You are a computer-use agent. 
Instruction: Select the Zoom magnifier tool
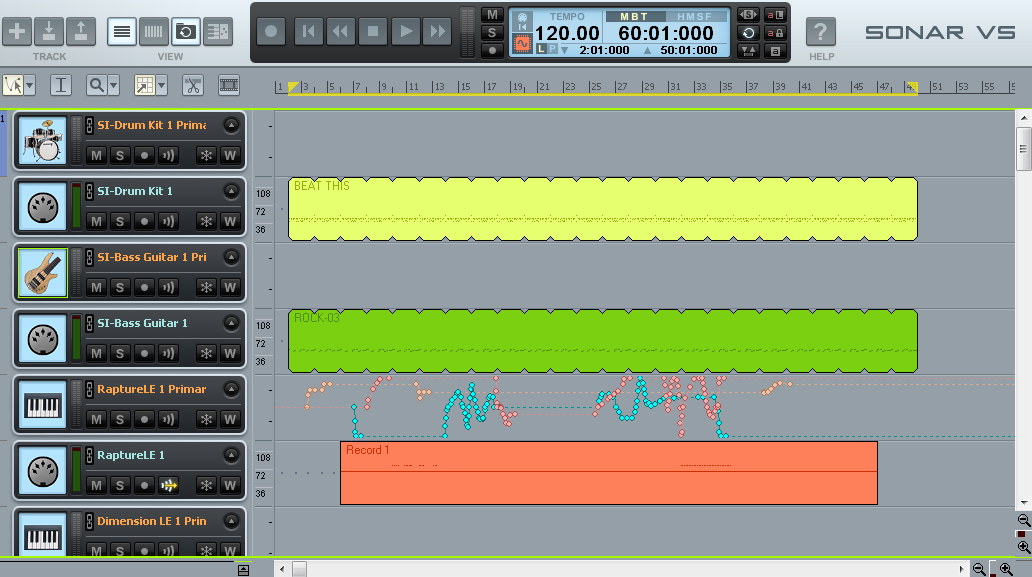pos(97,85)
